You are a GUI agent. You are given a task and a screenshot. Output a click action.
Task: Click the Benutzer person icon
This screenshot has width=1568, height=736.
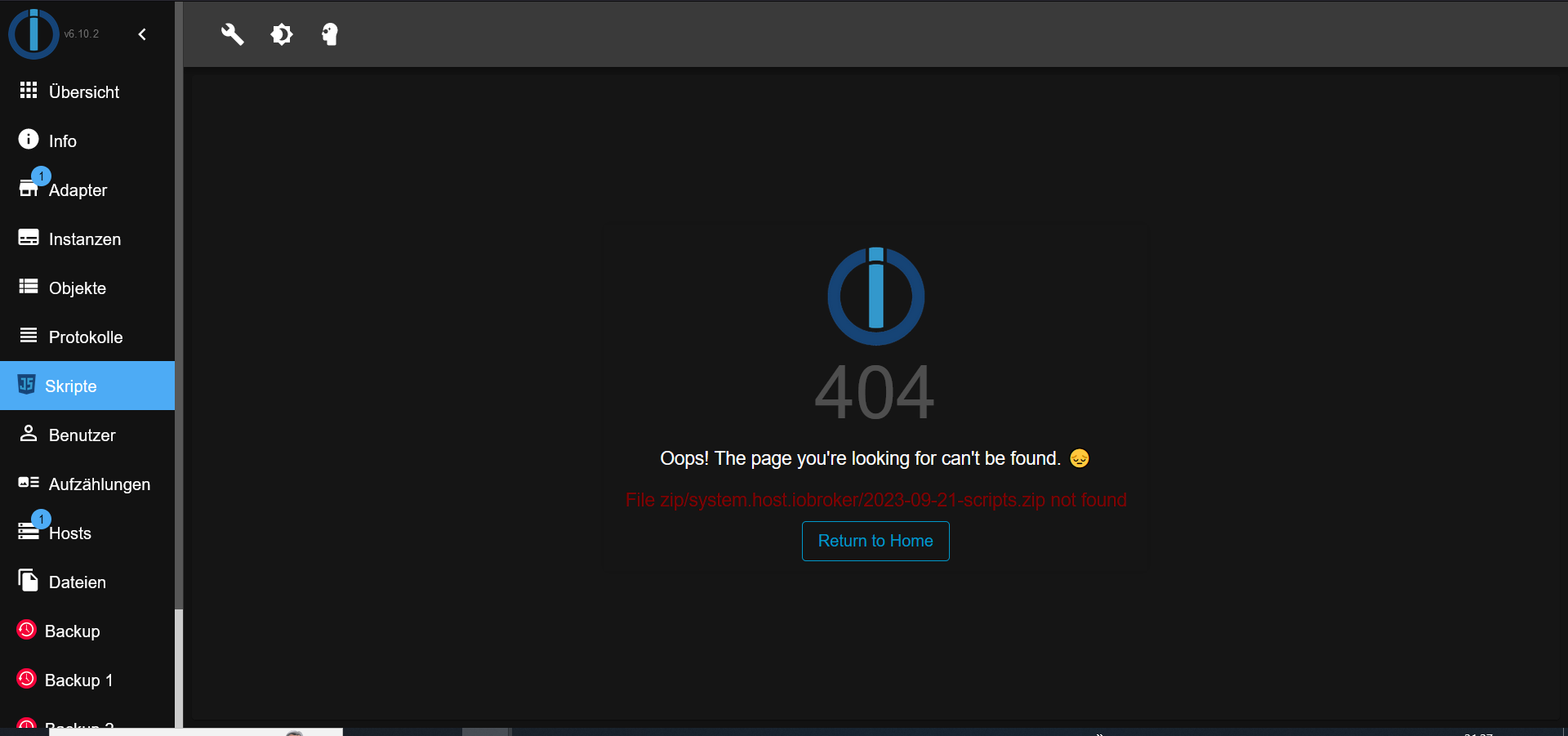pos(29,433)
